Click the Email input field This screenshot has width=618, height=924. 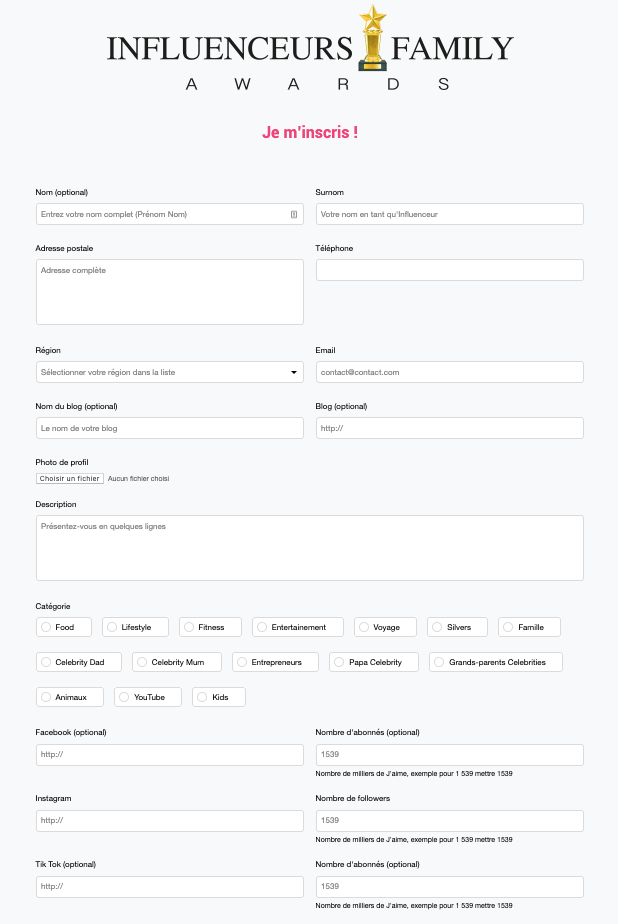pos(450,372)
